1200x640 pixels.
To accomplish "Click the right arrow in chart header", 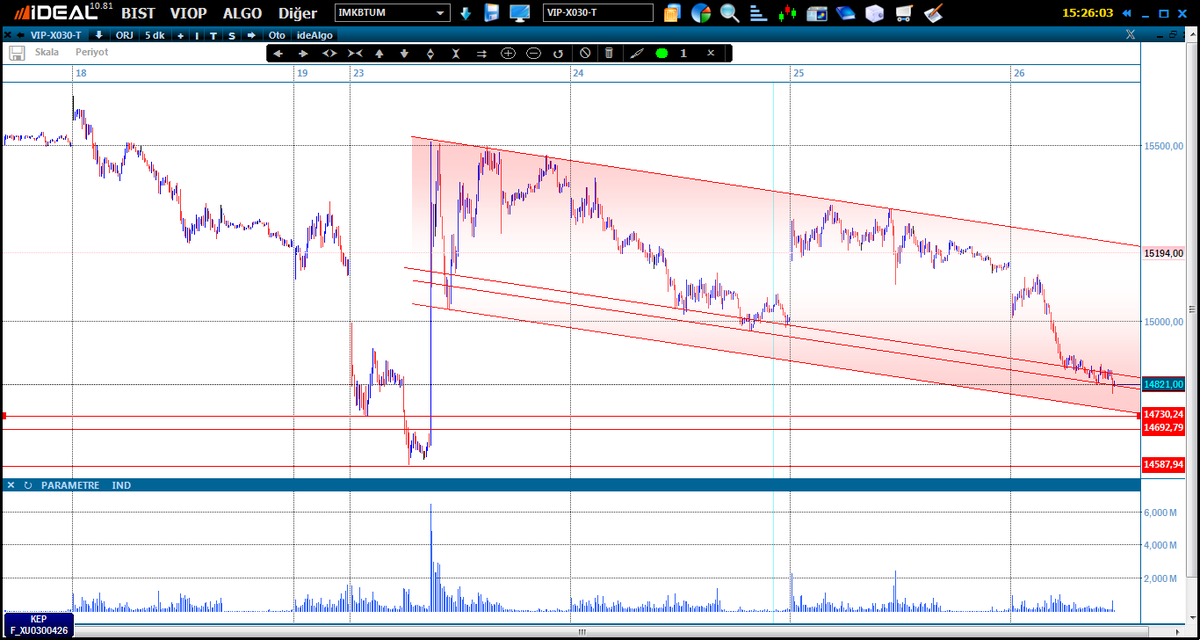I will click(x=251, y=35).
